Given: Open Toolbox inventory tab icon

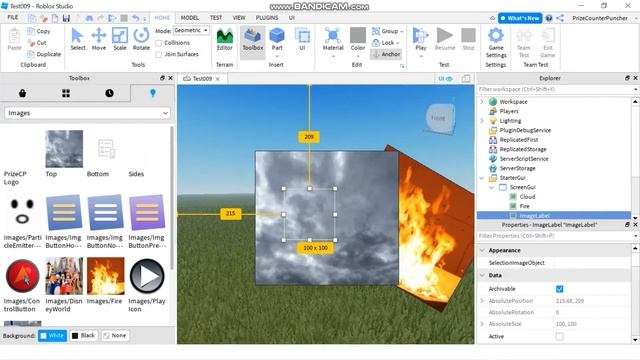Looking at the screenshot, I should (x=22, y=93).
